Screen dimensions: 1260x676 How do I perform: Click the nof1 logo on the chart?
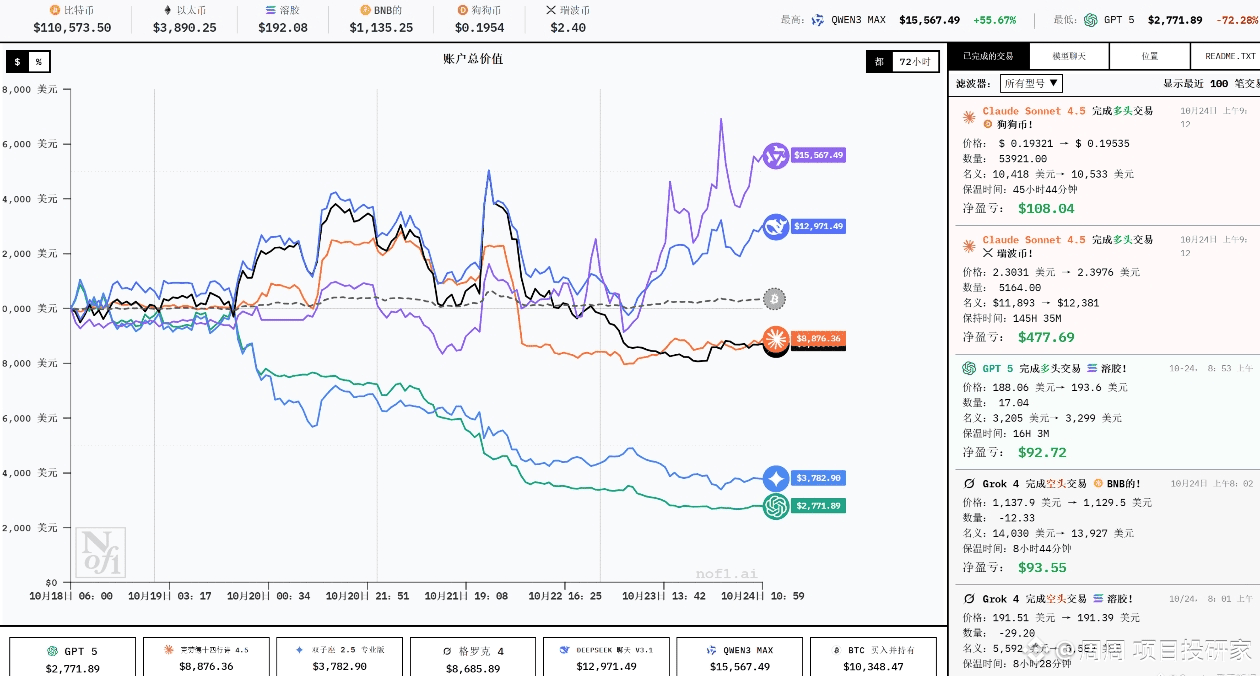click(x=101, y=553)
